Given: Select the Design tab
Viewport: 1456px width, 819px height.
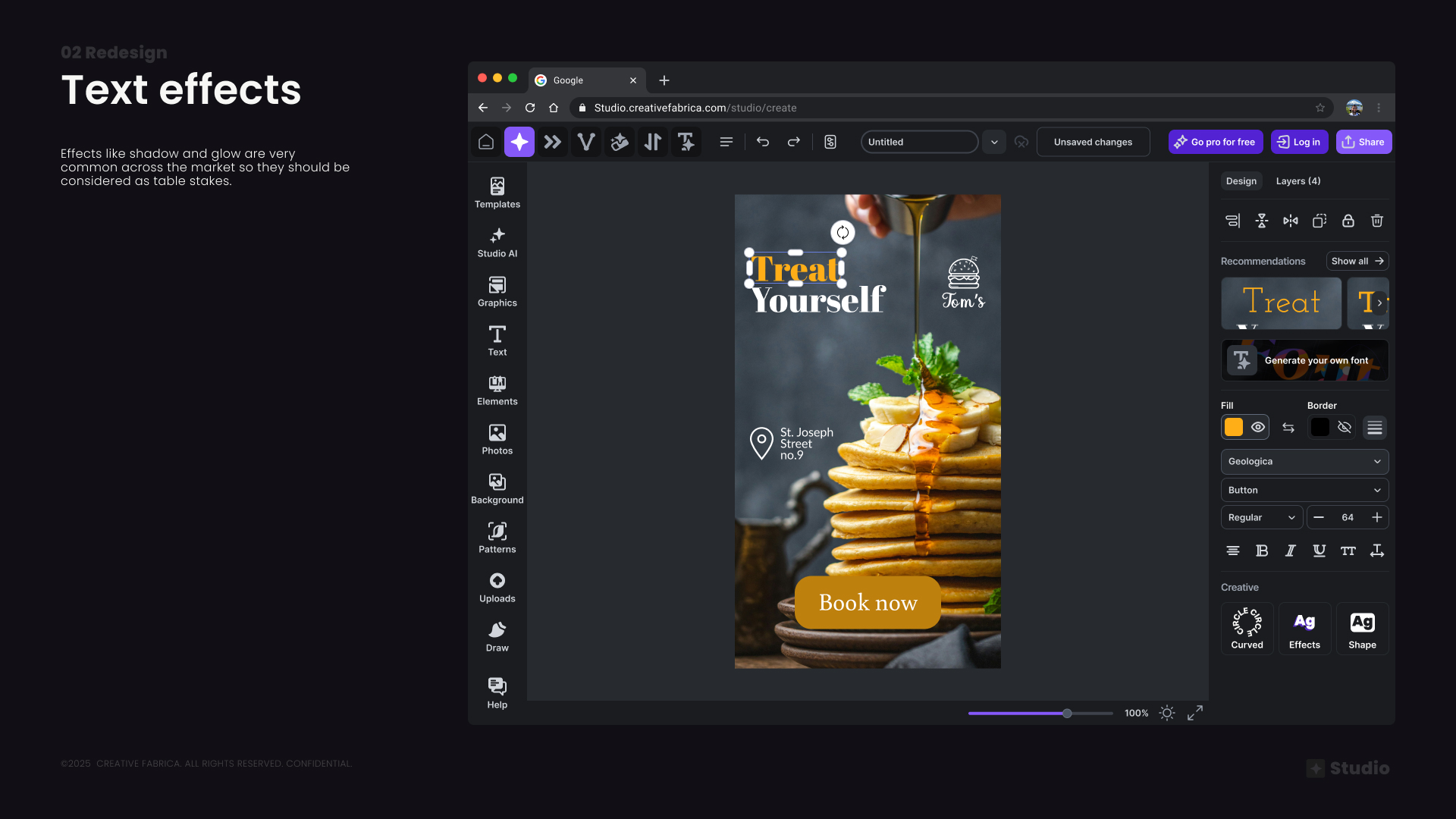Looking at the screenshot, I should click(x=1241, y=181).
